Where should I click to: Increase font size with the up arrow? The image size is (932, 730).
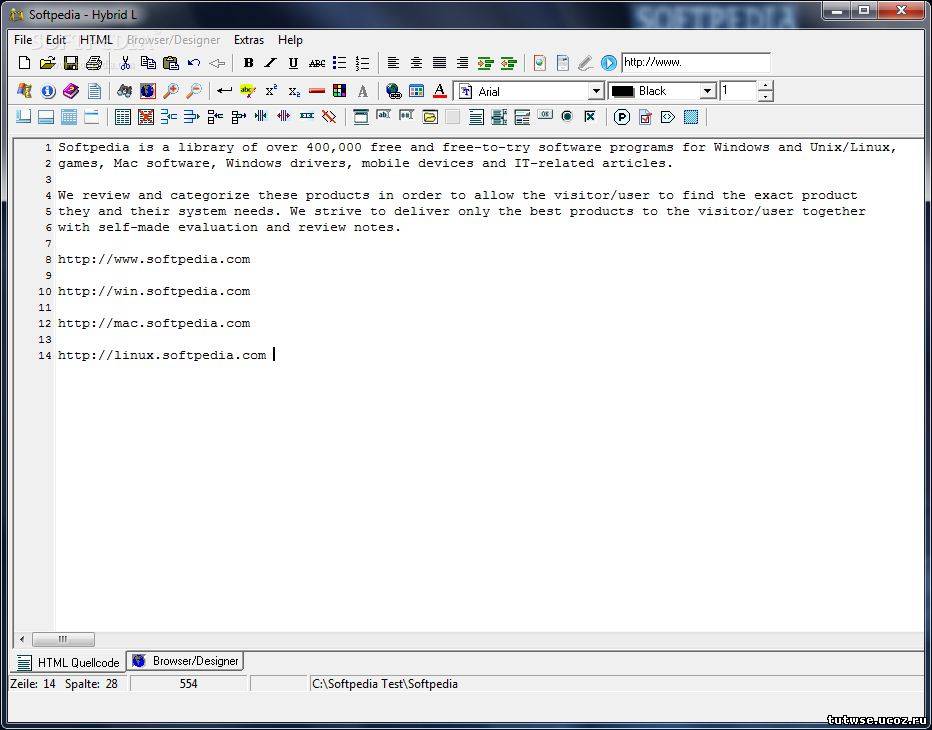pos(765,86)
